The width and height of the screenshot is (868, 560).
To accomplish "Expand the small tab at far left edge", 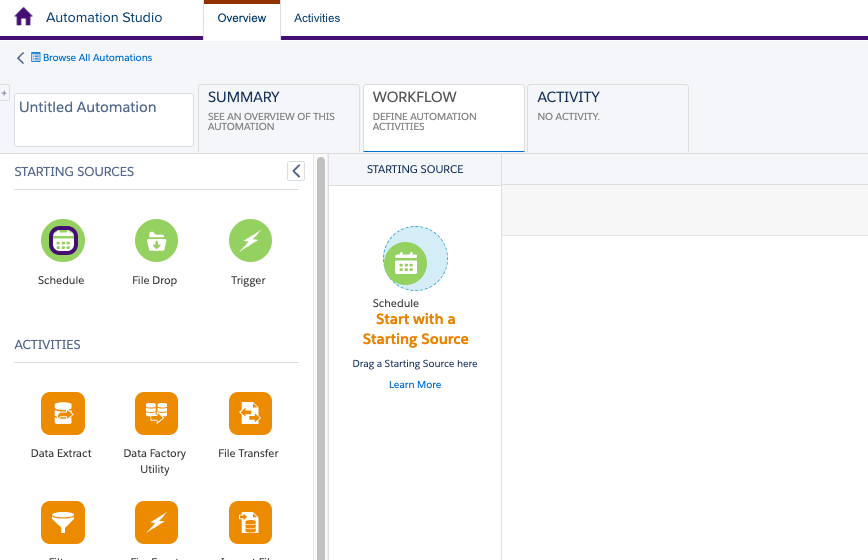I will coord(4,93).
